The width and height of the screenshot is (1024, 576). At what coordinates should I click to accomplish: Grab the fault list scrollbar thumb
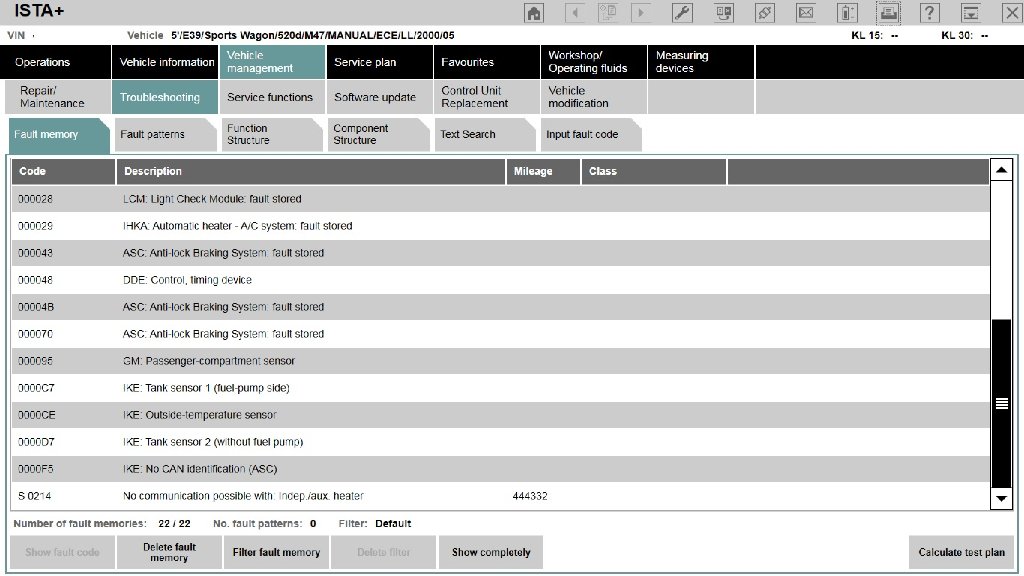[1001, 404]
